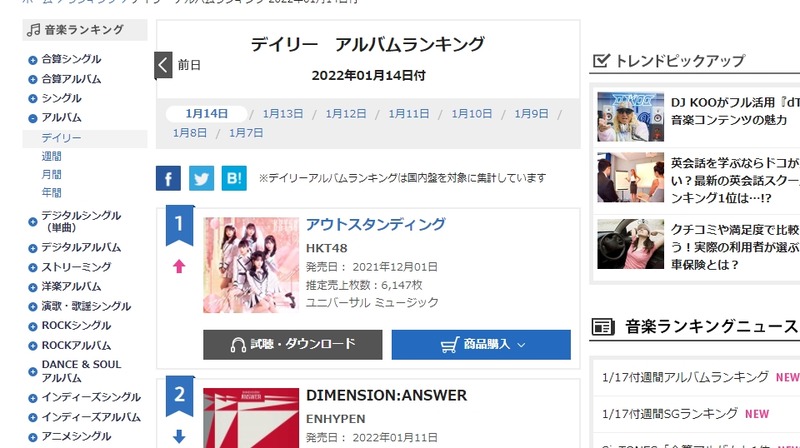Click HKT48 album cover thumbnail
The height and width of the screenshot is (448, 800).
tap(251, 265)
